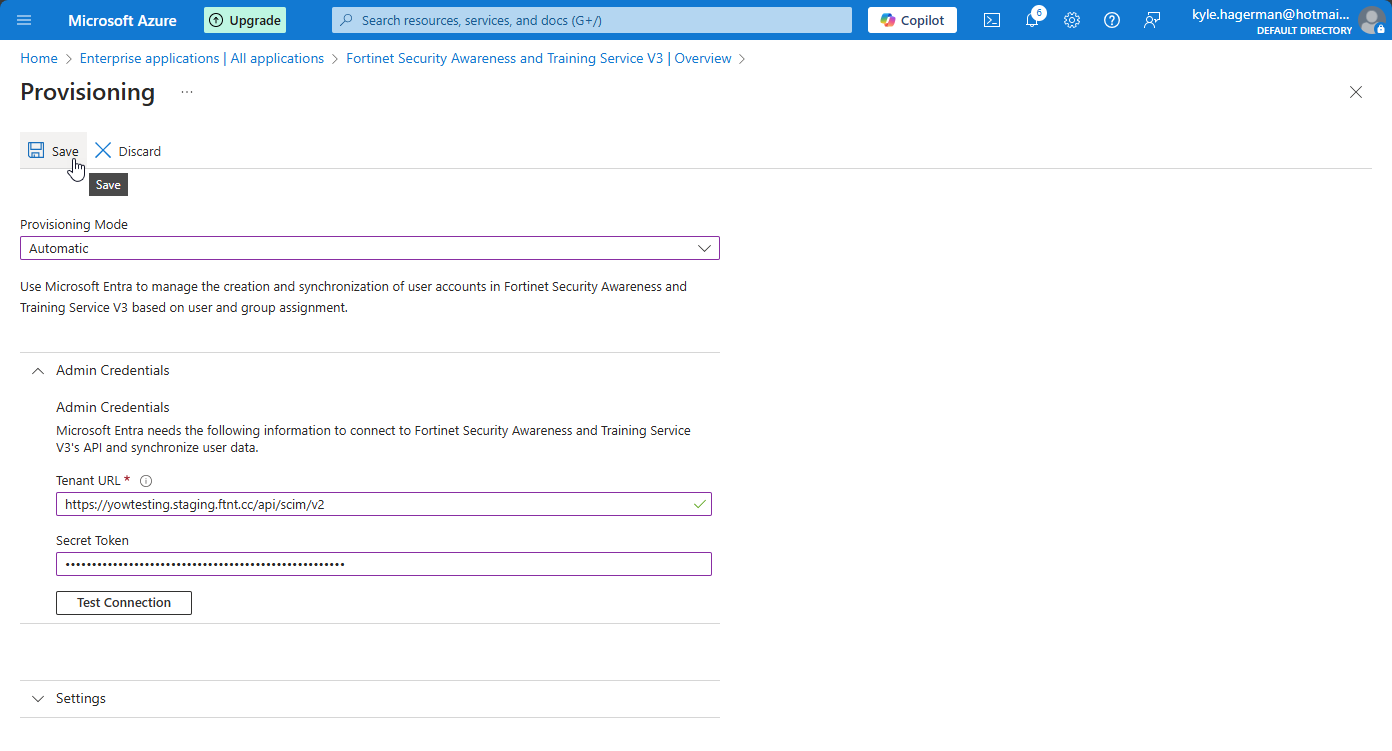Click the Discard toolbar button

tap(128, 151)
